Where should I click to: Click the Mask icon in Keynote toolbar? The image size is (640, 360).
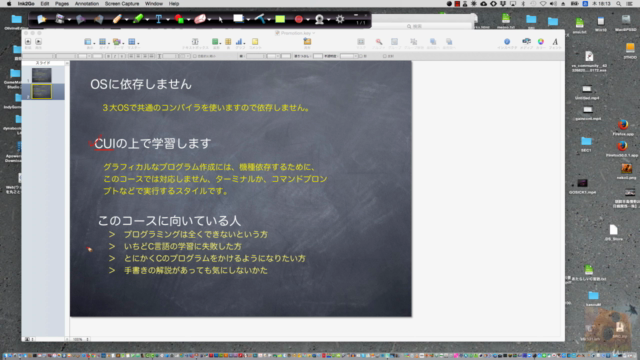[361, 42]
